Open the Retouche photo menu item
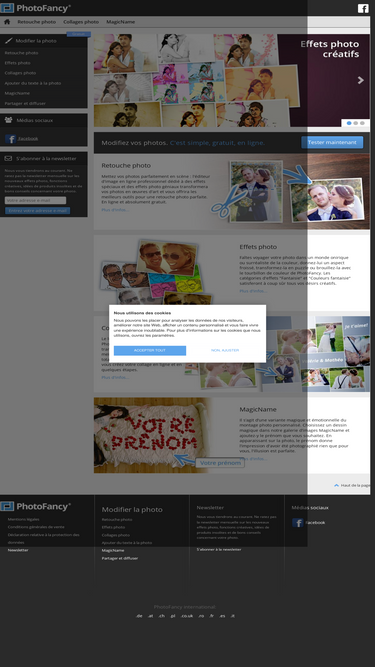The width and height of the screenshot is (375, 667). (37, 22)
